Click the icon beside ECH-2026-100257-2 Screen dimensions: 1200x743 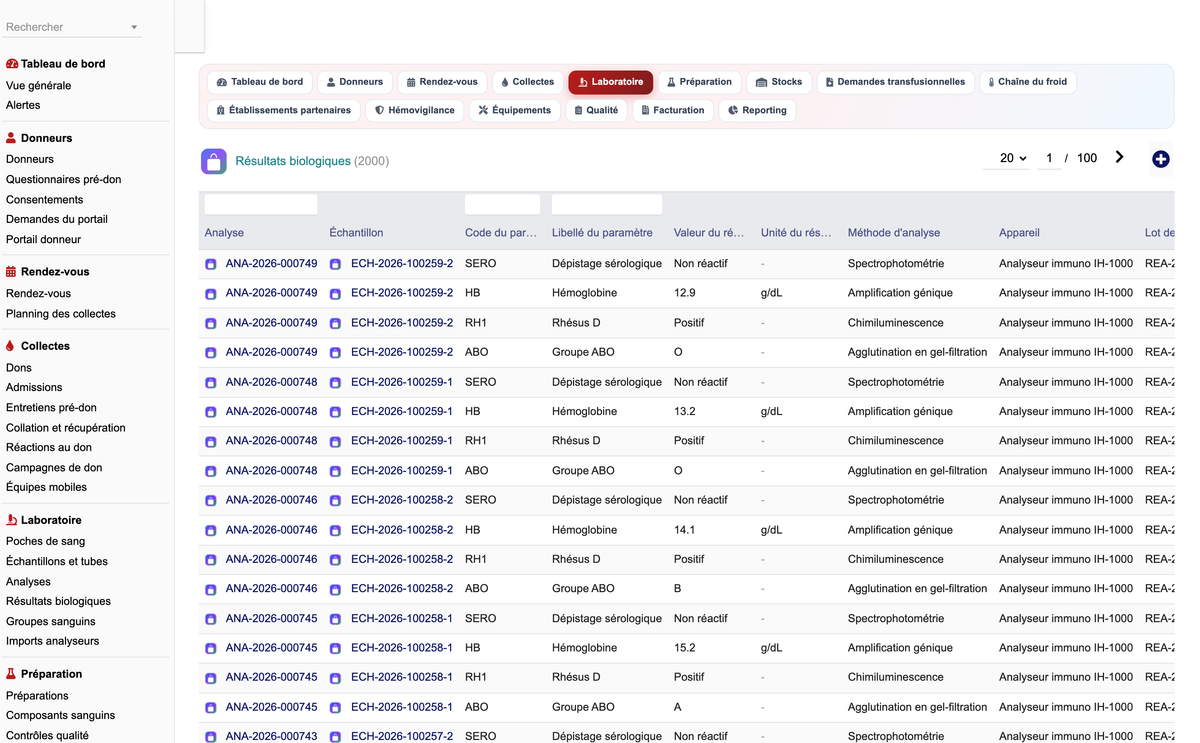point(335,737)
